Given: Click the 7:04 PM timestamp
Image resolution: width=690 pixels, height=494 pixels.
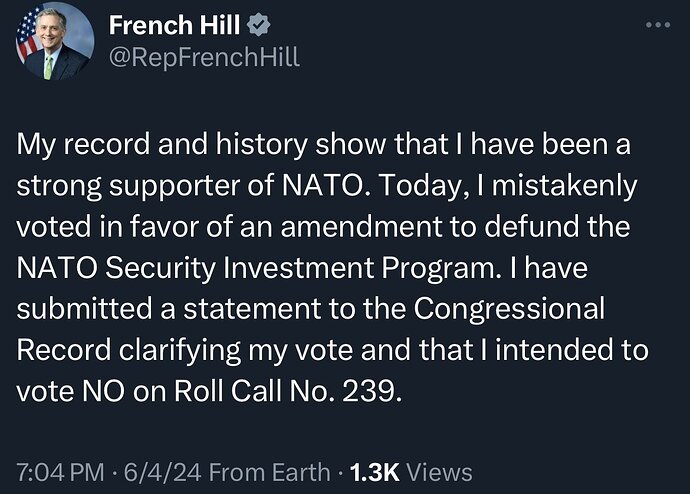Looking at the screenshot, I should point(58,472).
